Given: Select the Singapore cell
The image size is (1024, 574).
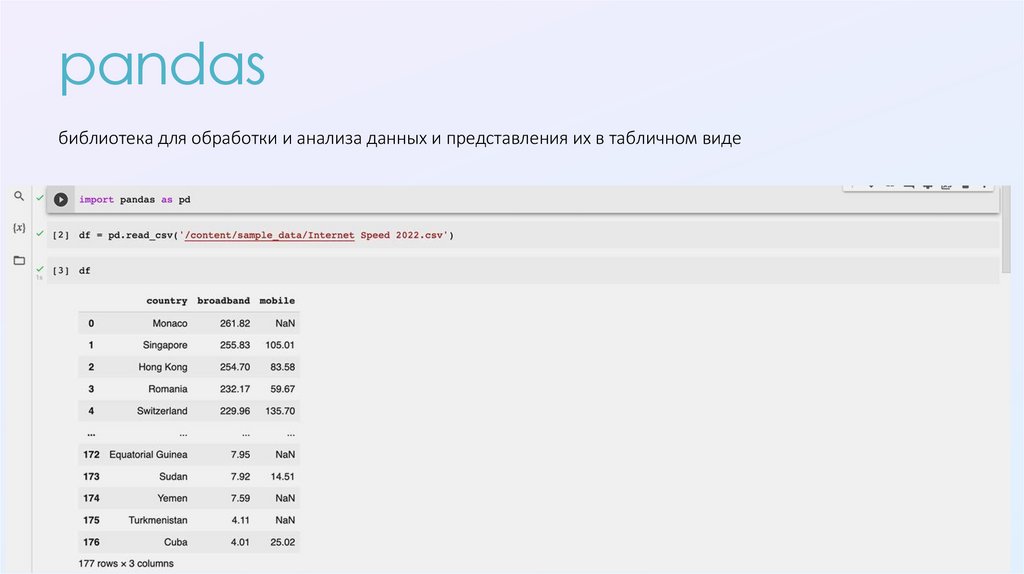Looking at the screenshot, I should tap(165, 345).
